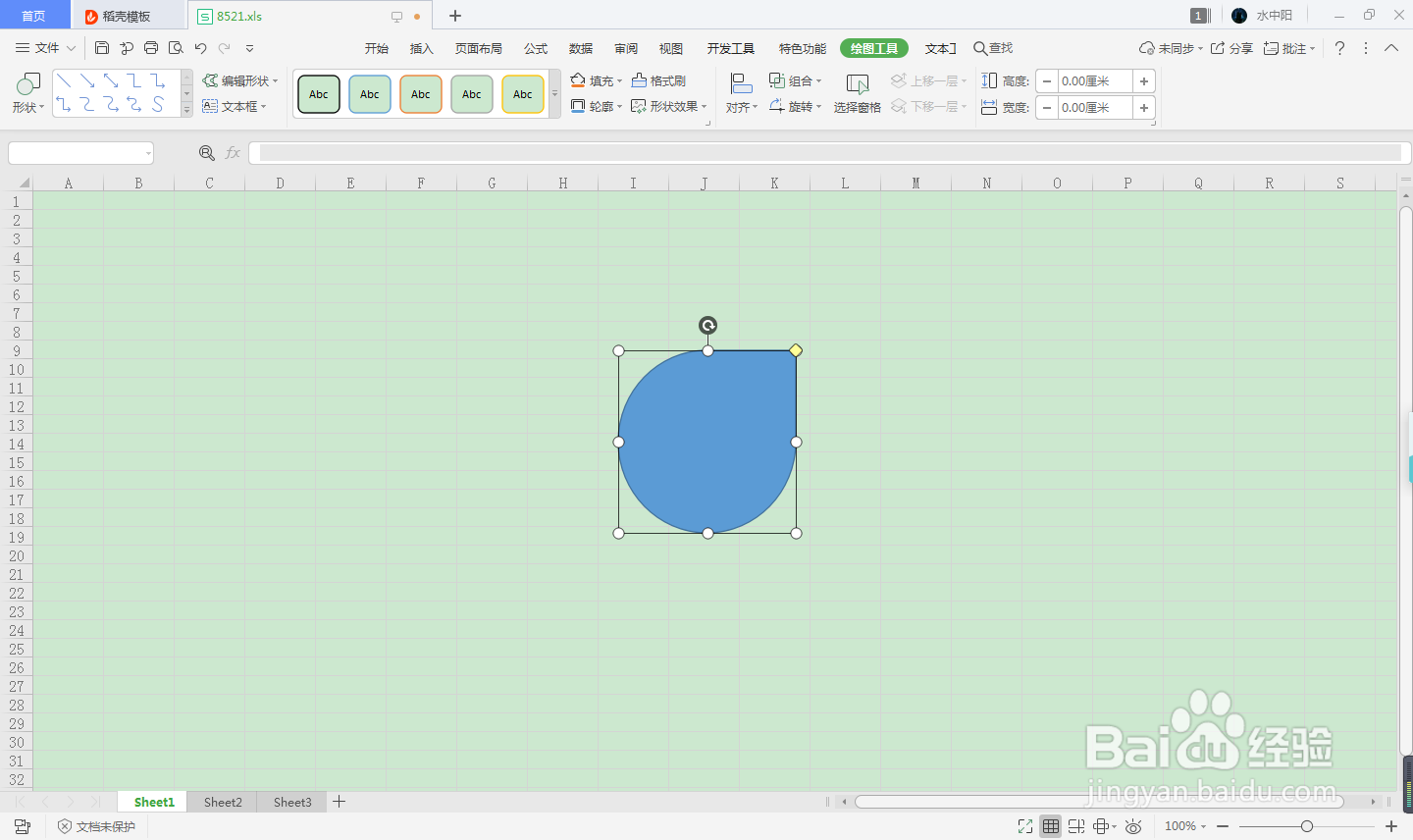Select the S-curve shape in gallery
The height and width of the screenshot is (840, 1413).
click(x=158, y=104)
